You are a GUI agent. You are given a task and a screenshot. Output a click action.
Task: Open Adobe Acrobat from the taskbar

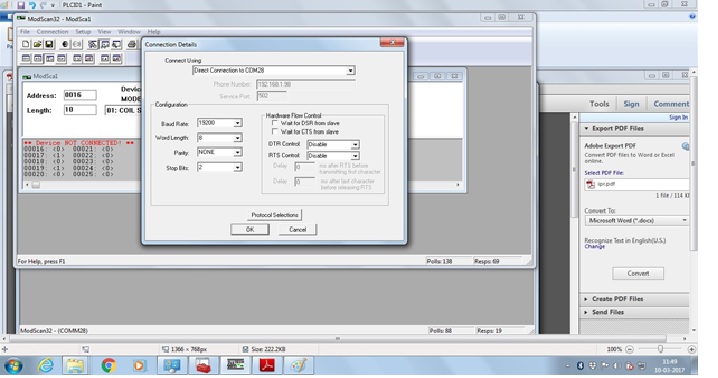pyautogui.click(x=267, y=365)
